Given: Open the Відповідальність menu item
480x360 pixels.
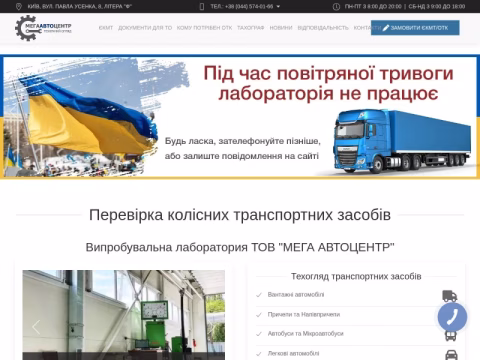Looking at the screenshot, I should click(x=323, y=28).
